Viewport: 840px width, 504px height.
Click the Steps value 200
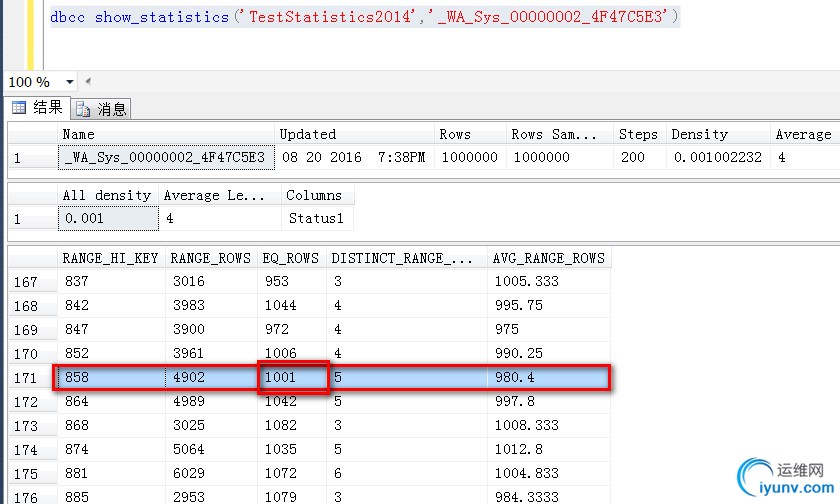640,157
